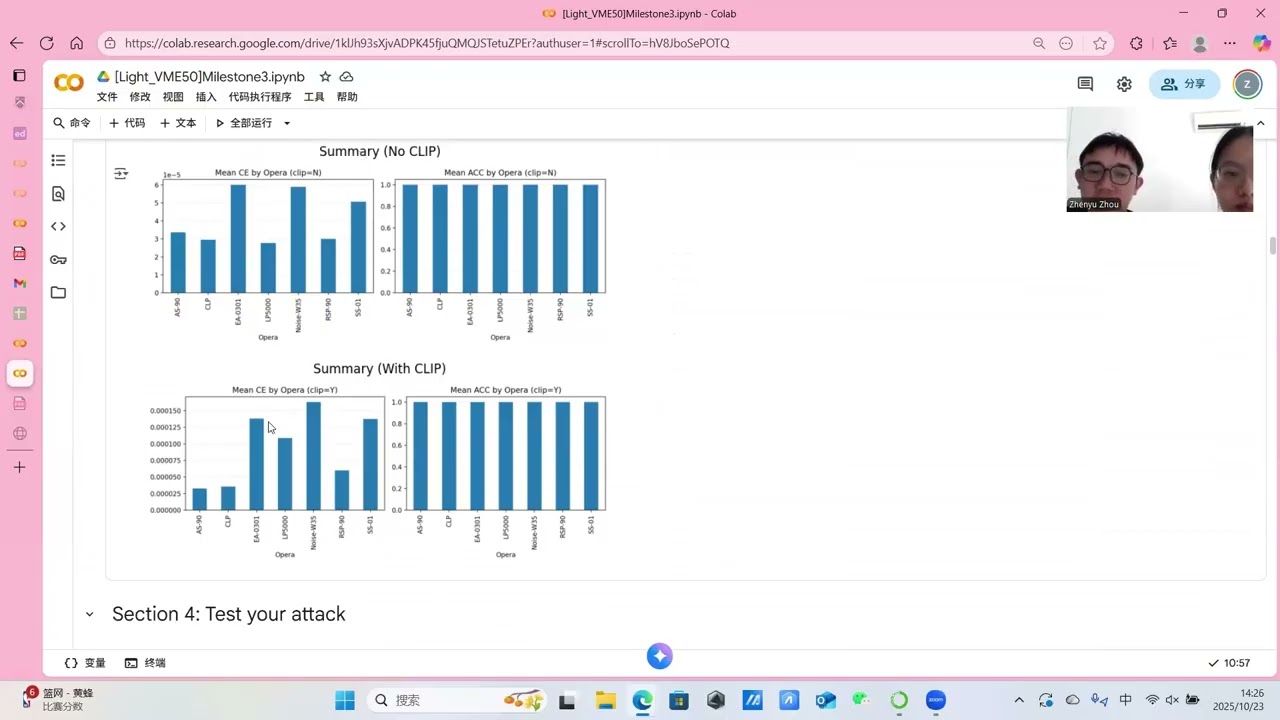Open the code snippets panel
This screenshot has width=1280, height=720.
pyautogui.click(x=58, y=227)
